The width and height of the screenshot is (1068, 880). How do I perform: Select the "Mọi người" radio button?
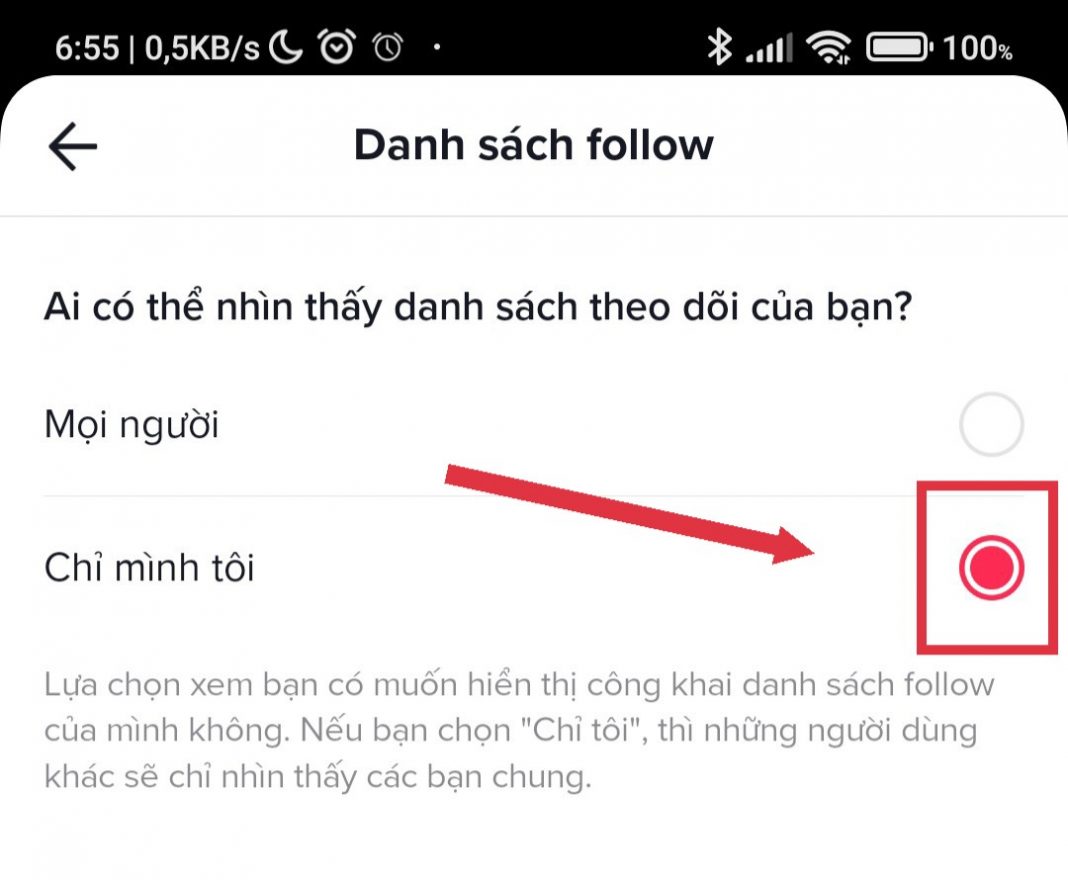coord(991,424)
